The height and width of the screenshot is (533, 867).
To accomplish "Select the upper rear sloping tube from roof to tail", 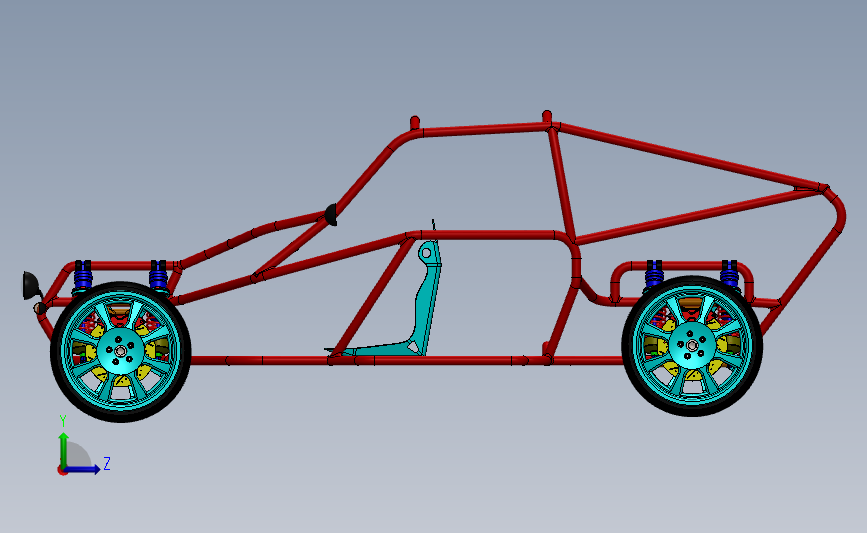I will 688,156.
